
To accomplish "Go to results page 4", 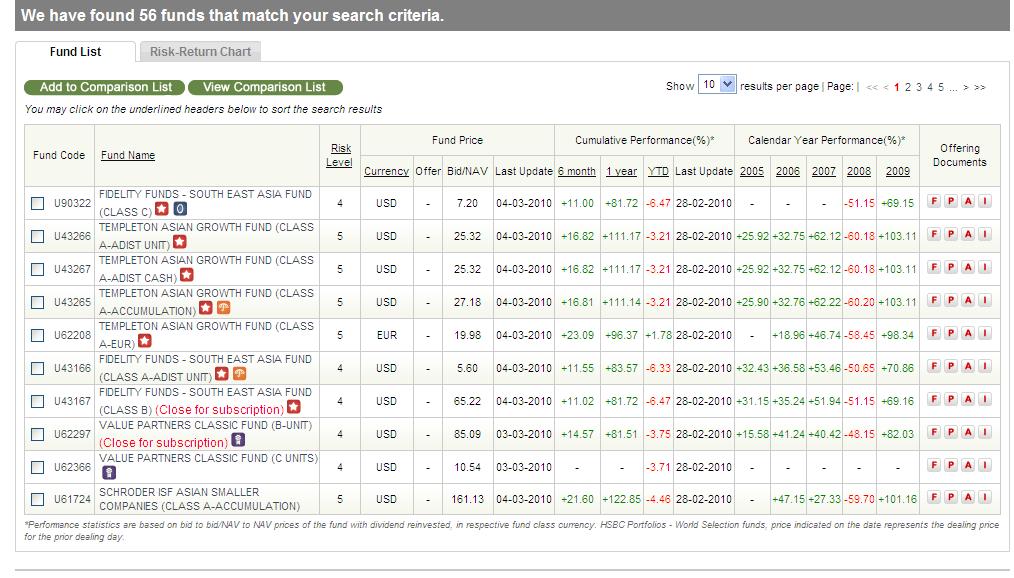I will point(930,87).
